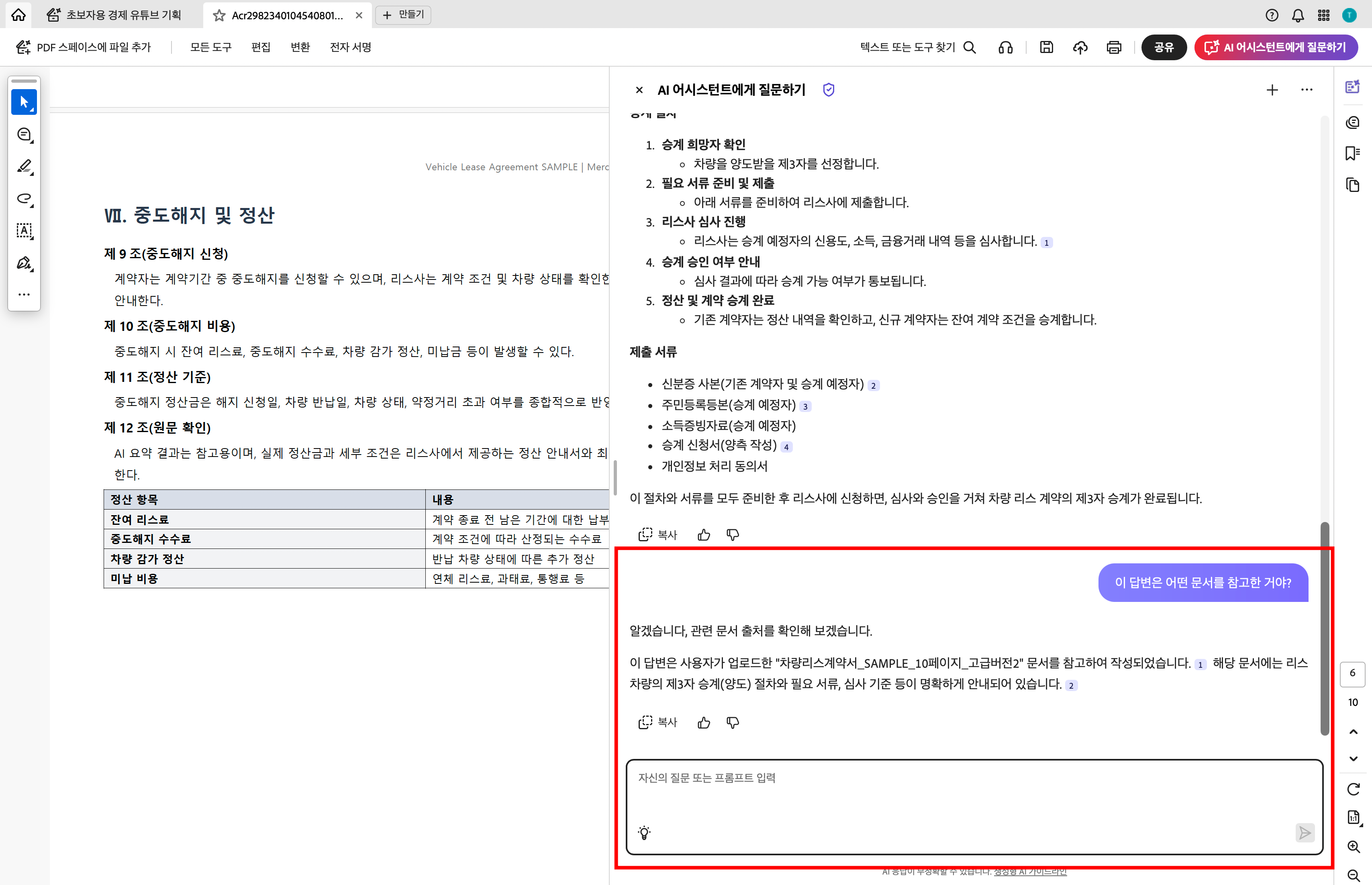Open AI panel more options ellipsis
1372x885 pixels.
[1307, 90]
